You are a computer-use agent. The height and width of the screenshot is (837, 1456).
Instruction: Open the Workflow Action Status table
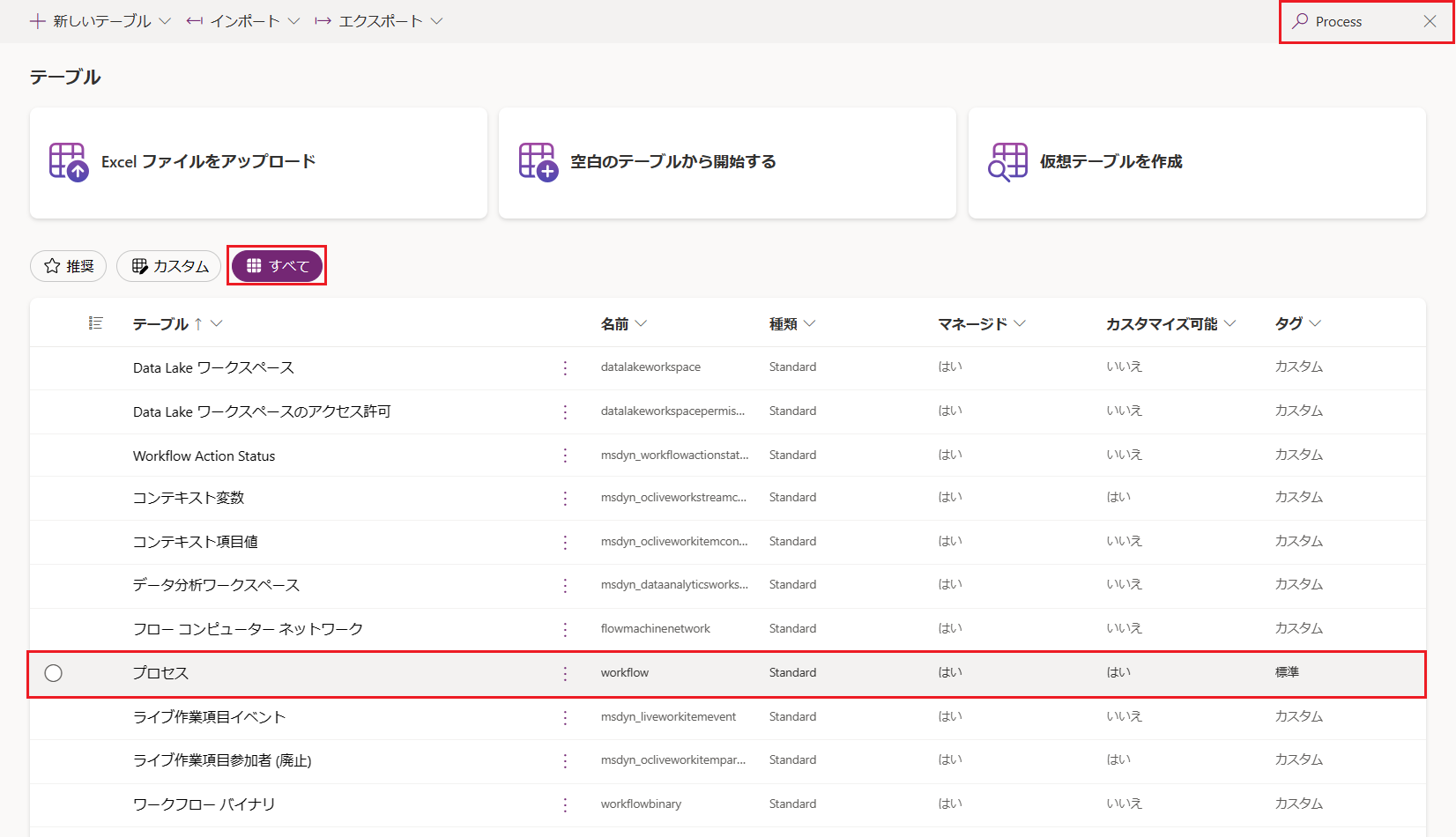(204, 456)
